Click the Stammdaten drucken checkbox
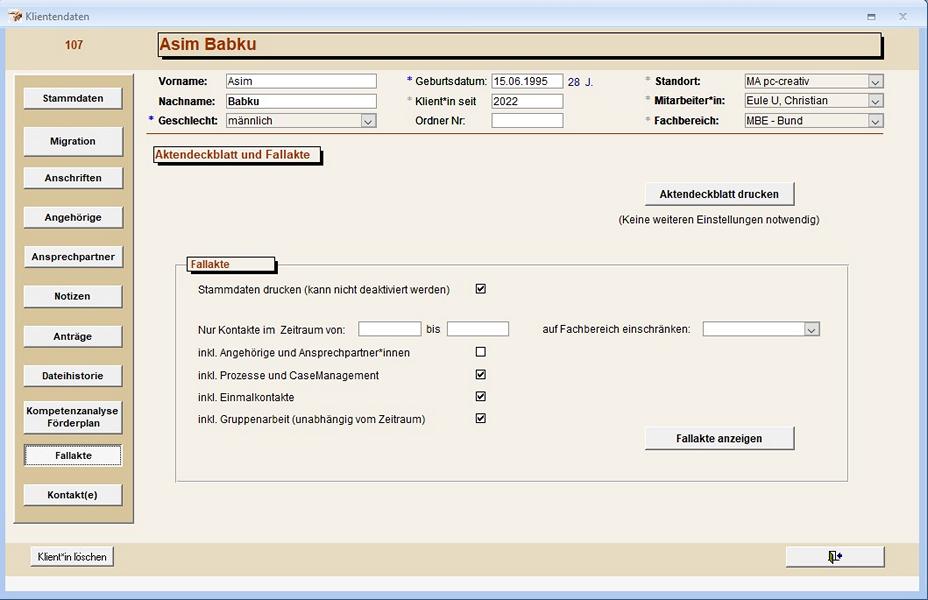This screenshot has height=600, width=928. [480, 288]
